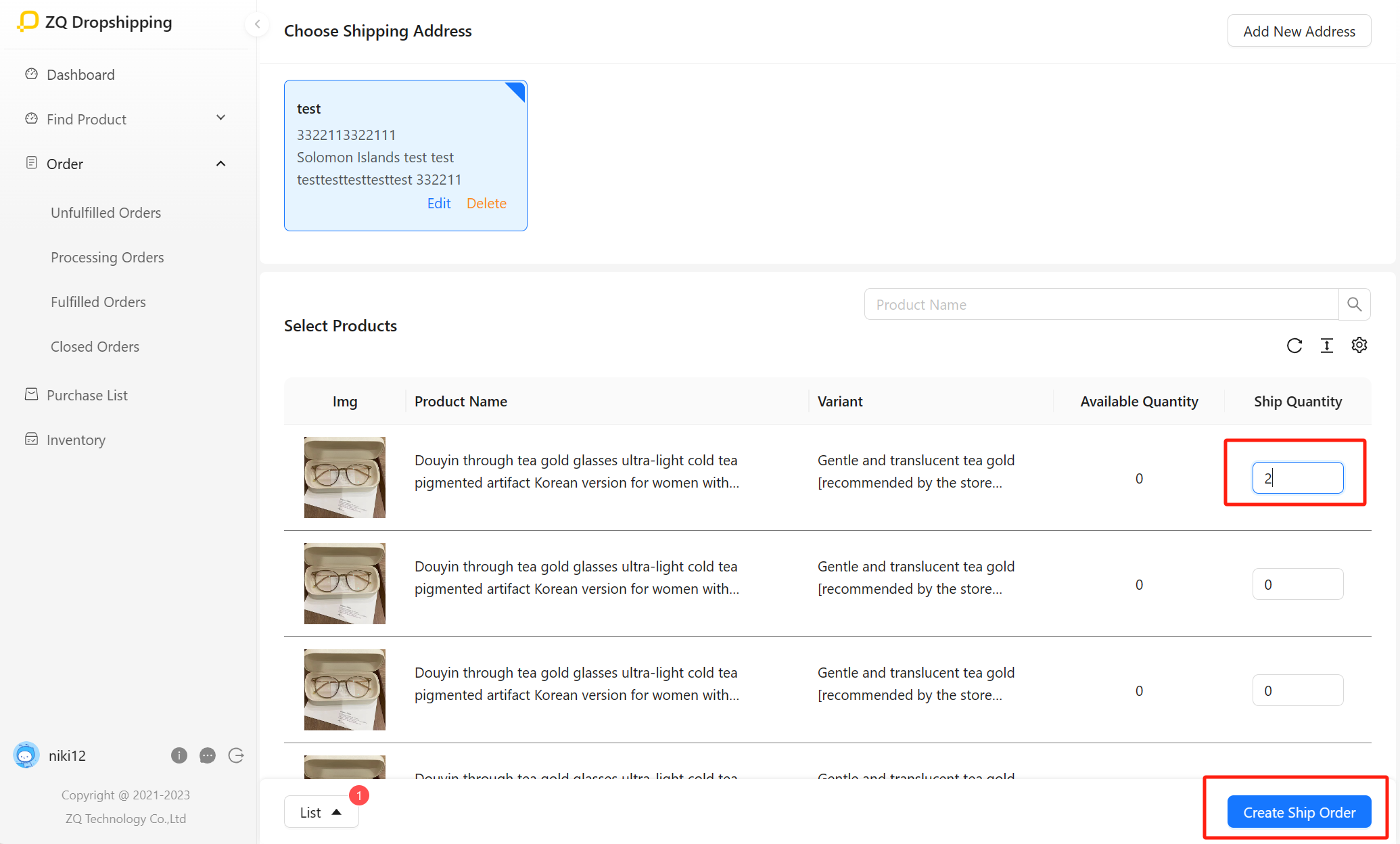This screenshot has width=1400, height=844.
Task: Click second row variant text
Action: coord(916,578)
